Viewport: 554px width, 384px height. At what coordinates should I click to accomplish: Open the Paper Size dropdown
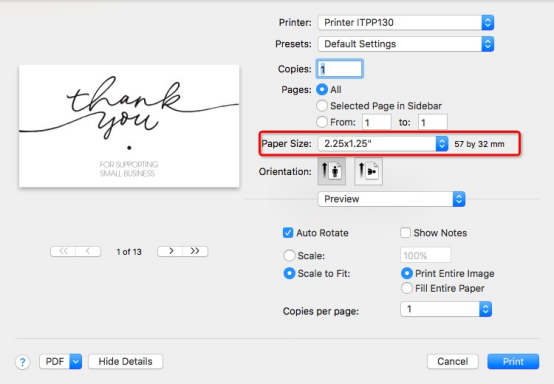tap(383, 144)
